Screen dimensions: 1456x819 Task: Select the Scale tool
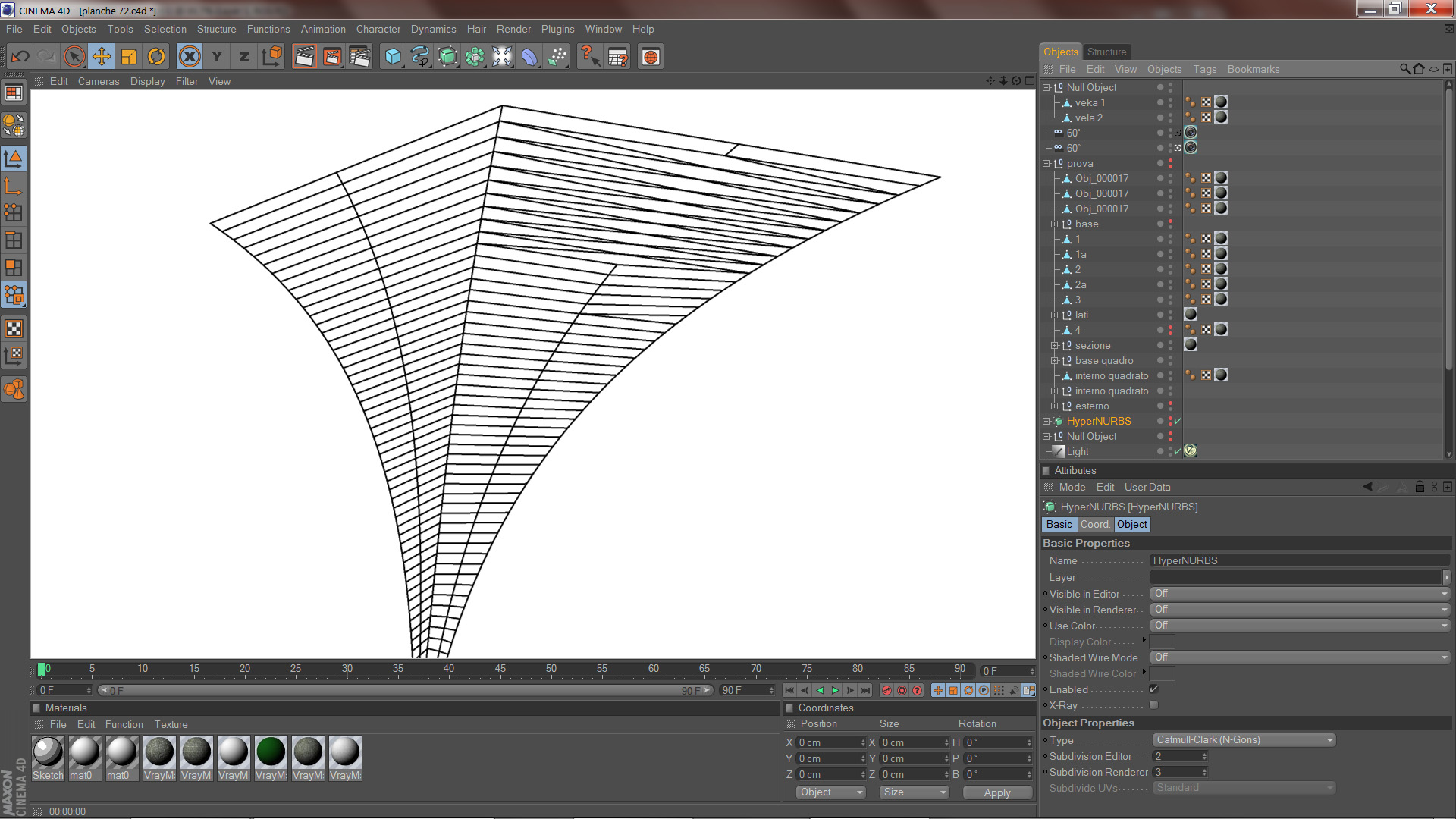pos(129,57)
